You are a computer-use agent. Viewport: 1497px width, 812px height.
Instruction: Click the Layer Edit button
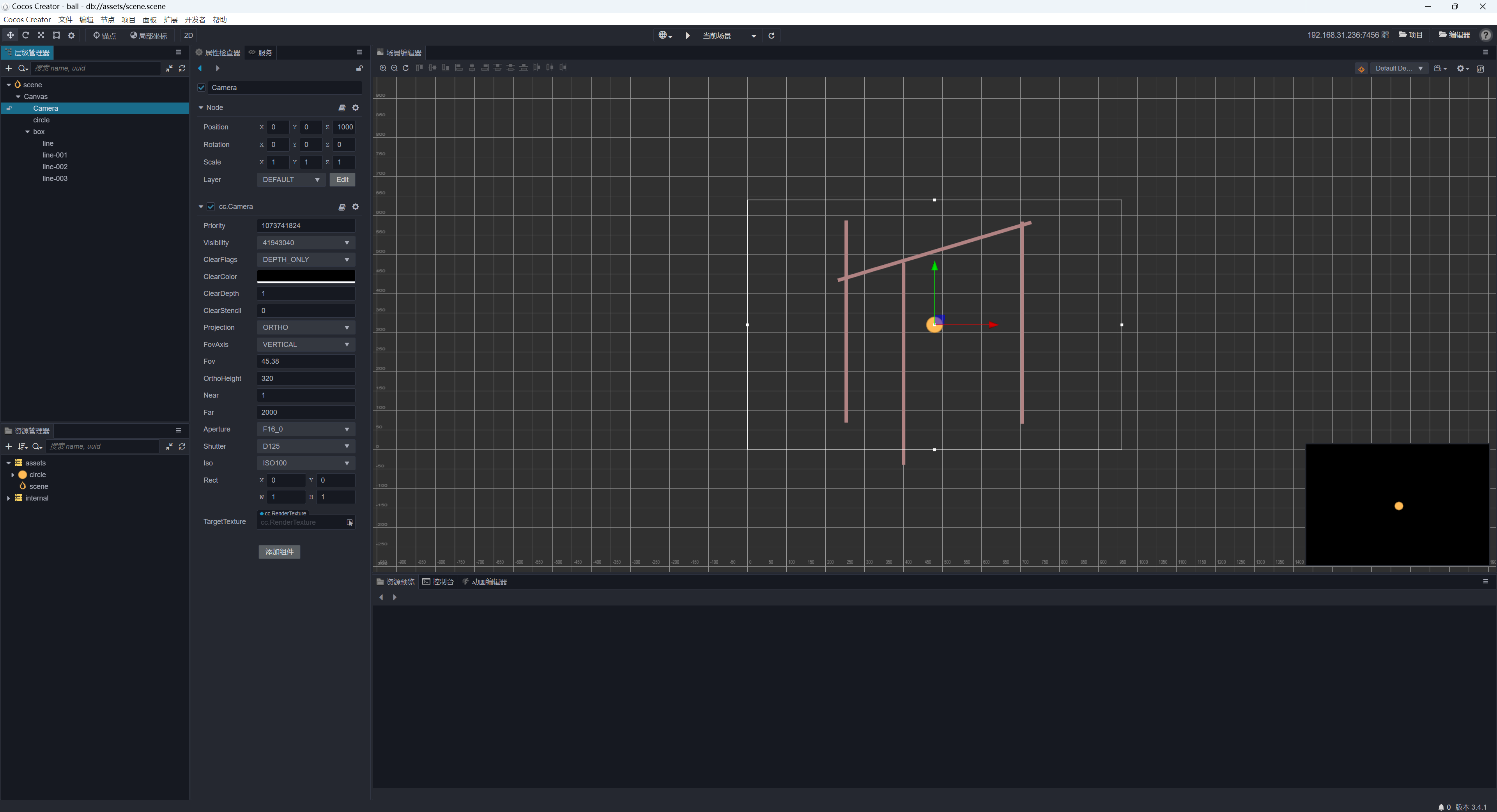[x=342, y=180]
